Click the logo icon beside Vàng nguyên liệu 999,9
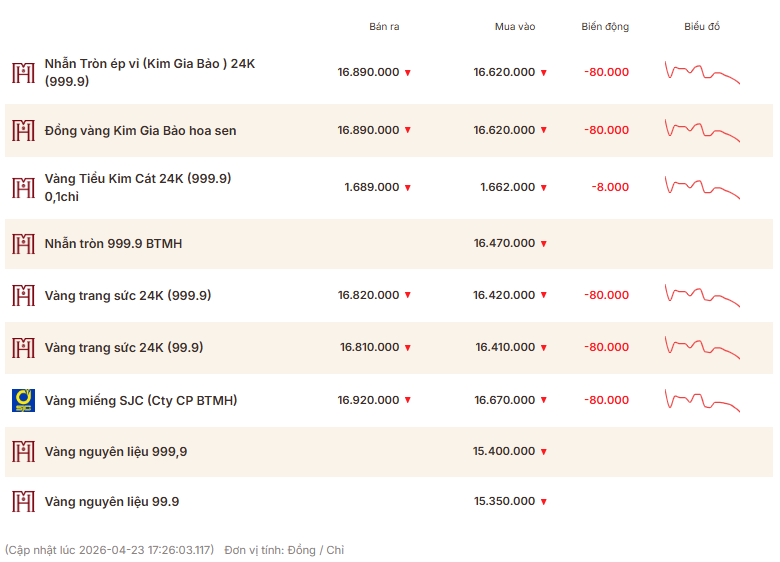Image resolution: width=780 pixels, height=562 pixels. pyautogui.click(x=23, y=451)
